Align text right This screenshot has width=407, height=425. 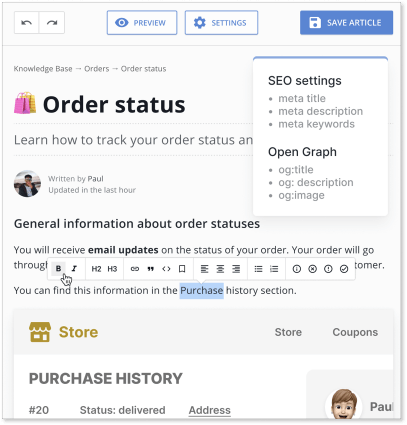pos(236,269)
